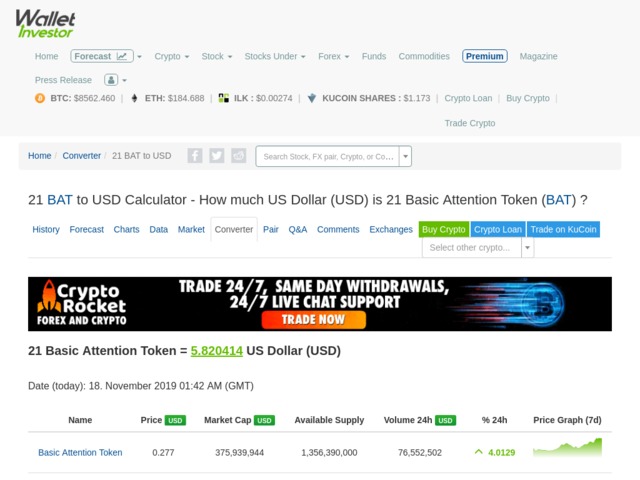Share page via Reddit icon
Image resolution: width=640 pixels, height=480 pixels.
239,156
